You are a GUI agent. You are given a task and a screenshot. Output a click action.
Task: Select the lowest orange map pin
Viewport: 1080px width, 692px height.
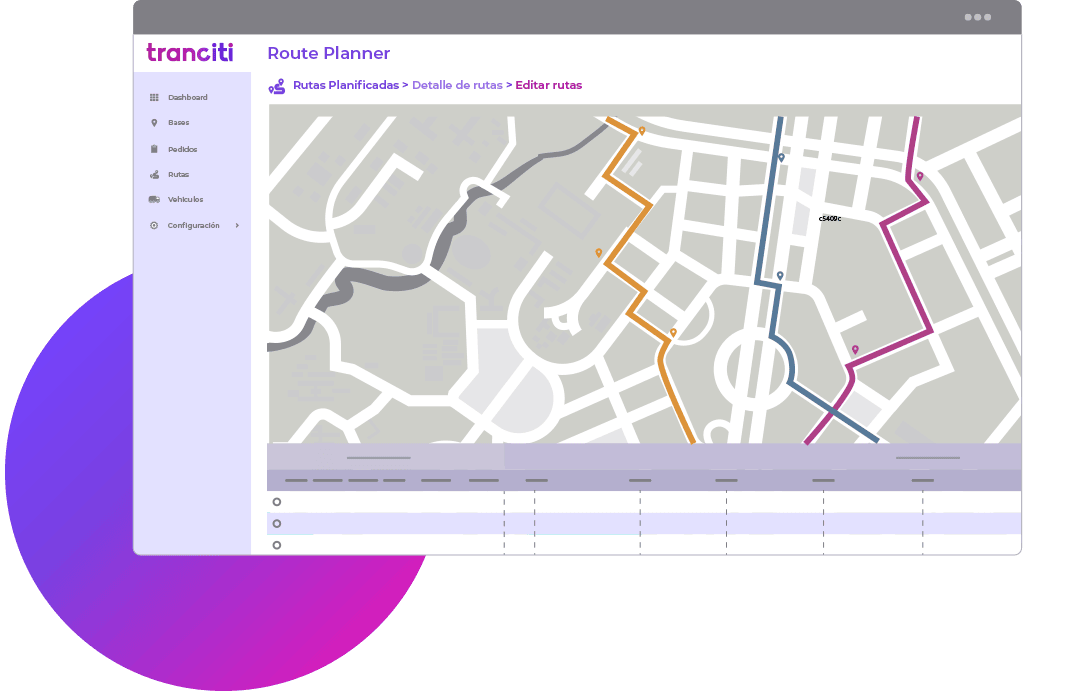pyautogui.click(x=674, y=333)
